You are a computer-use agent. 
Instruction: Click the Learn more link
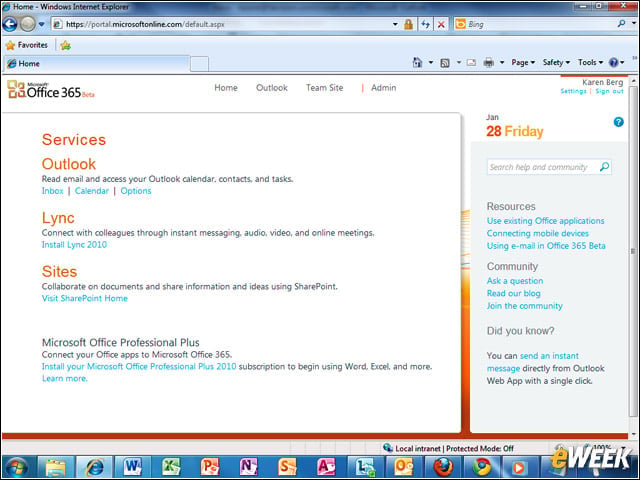pos(64,378)
